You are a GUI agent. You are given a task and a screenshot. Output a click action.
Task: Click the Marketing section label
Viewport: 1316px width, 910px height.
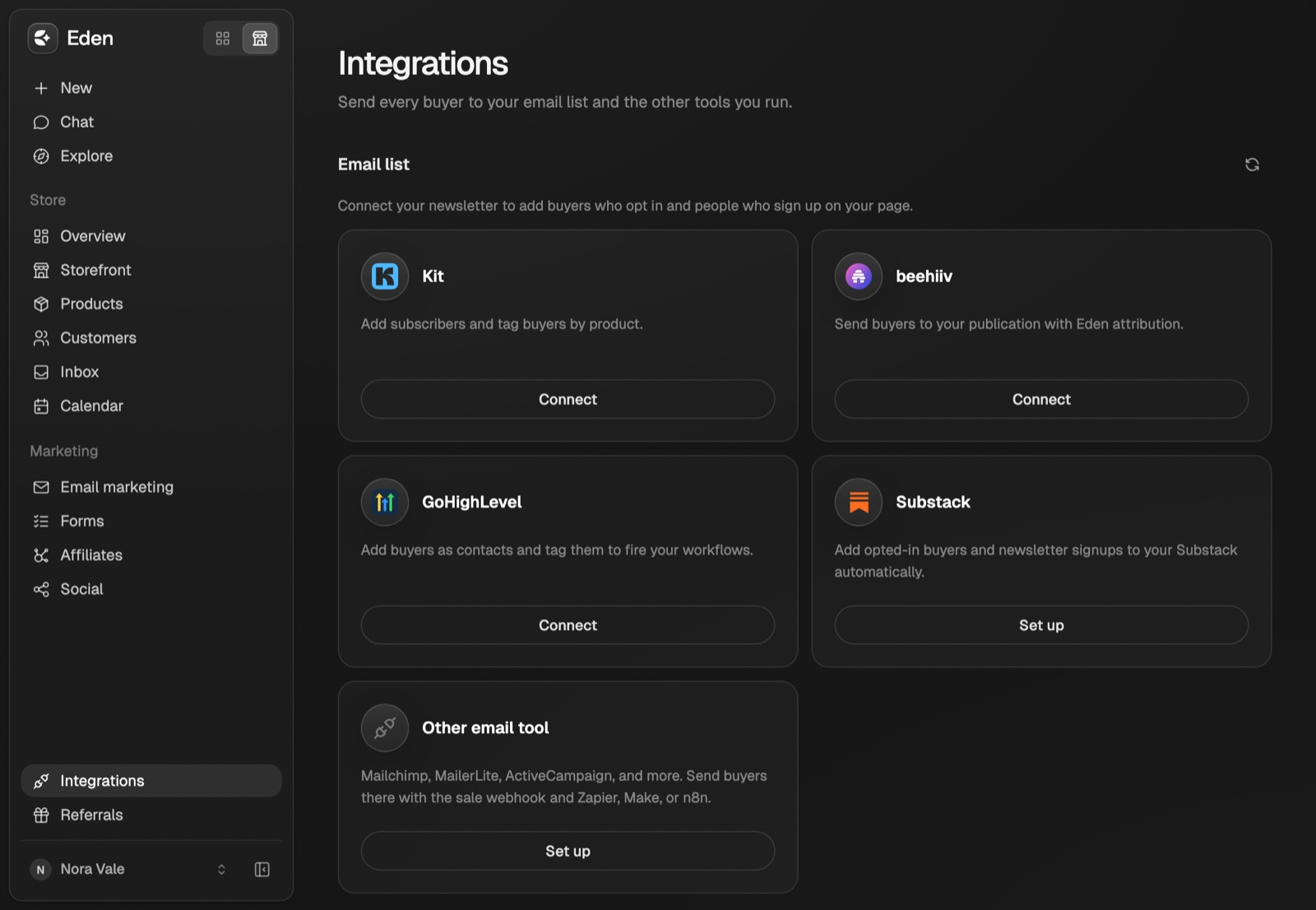(x=64, y=451)
